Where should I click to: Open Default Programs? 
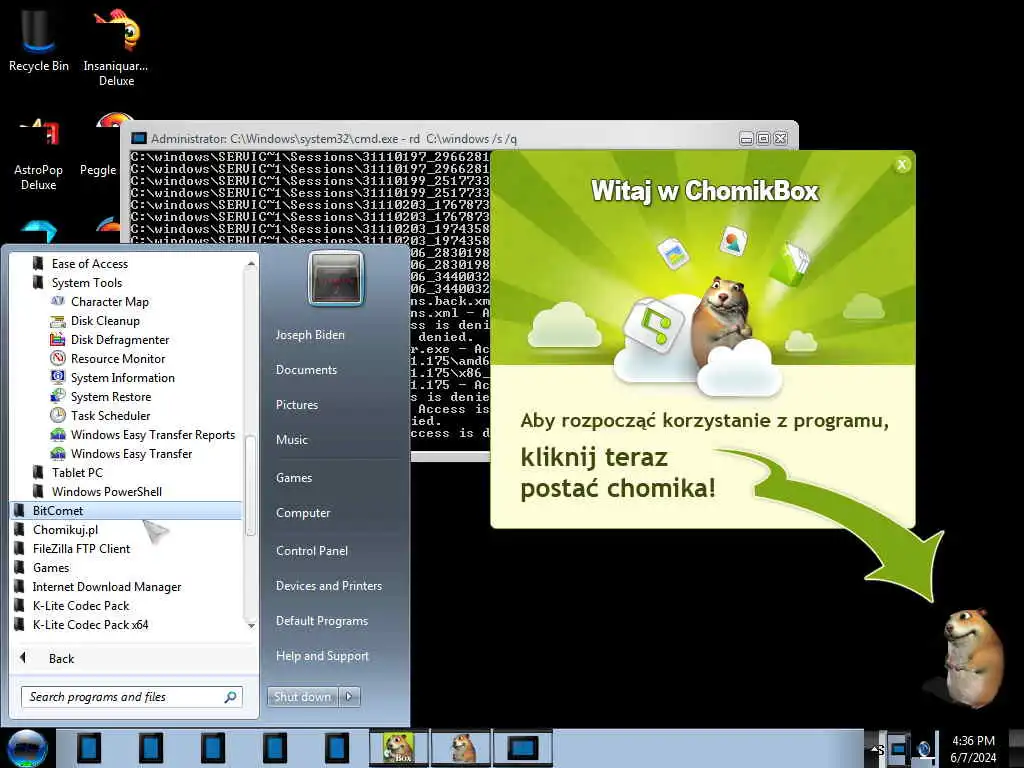(x=322, y=621)
